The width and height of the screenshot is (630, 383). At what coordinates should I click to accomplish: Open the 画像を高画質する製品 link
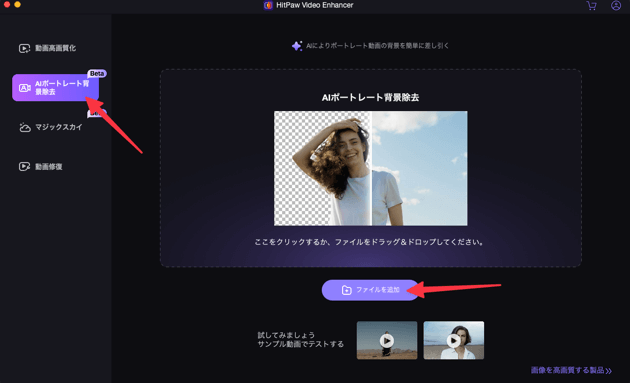pos(571,370)
